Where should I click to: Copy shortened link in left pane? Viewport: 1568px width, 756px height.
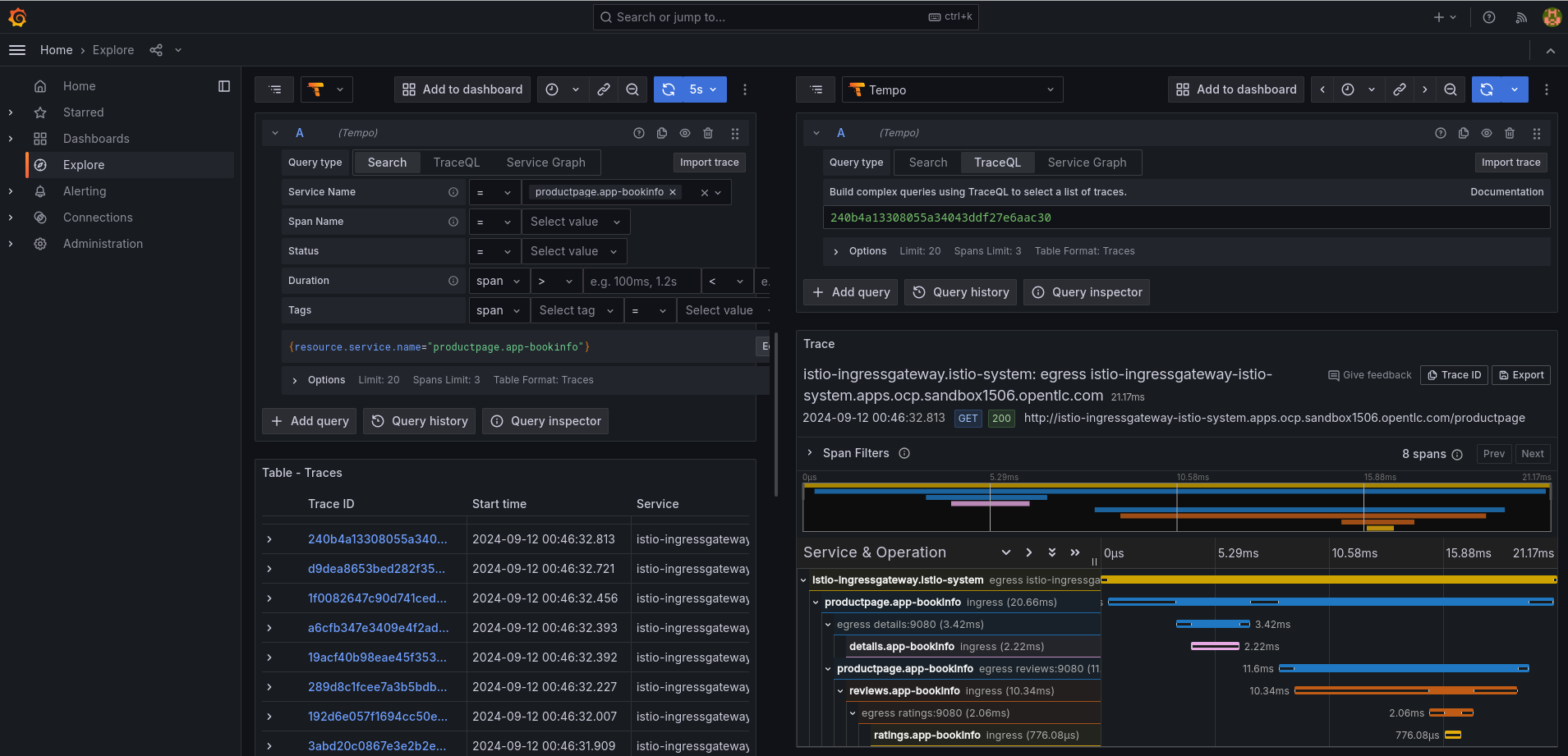click(604, 89)
